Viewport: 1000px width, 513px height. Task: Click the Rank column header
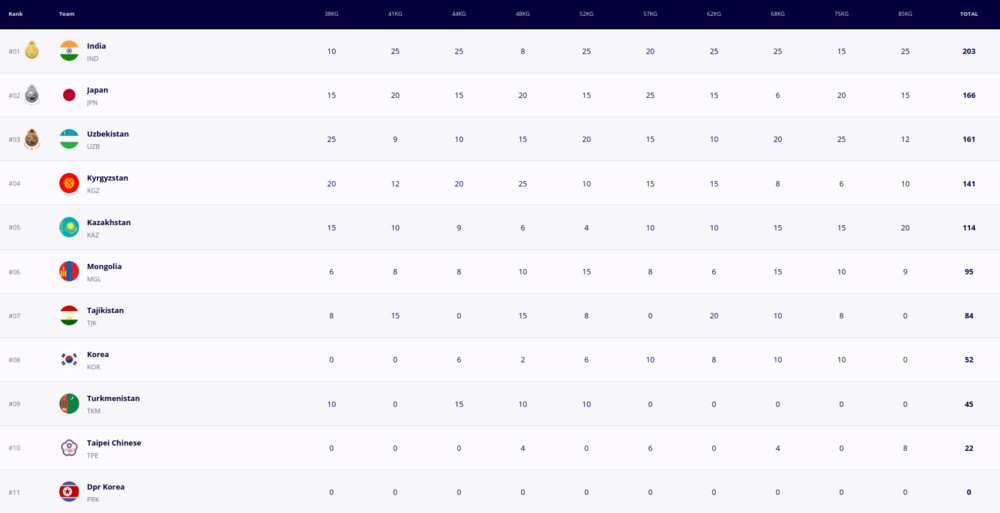pyautogui.click(x=15, y=14)
